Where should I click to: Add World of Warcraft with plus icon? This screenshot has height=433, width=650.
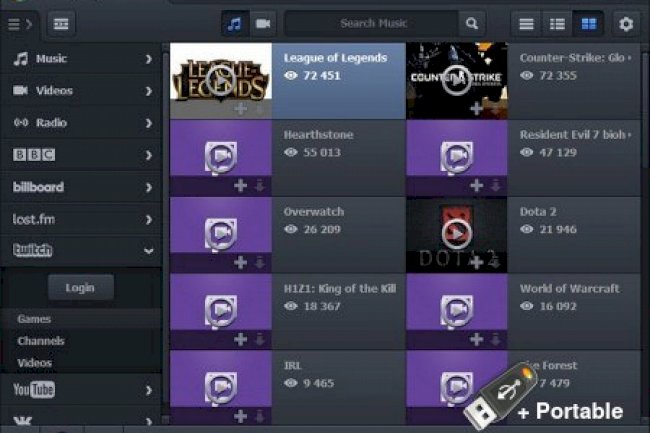click(476, 339)
